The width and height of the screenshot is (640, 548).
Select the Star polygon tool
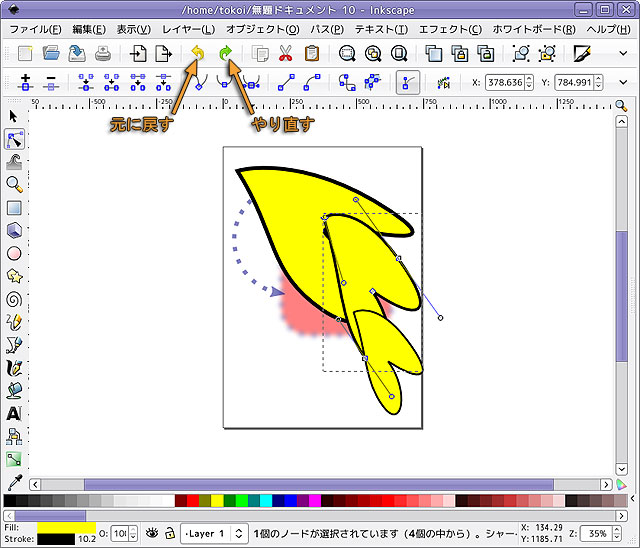14,275
